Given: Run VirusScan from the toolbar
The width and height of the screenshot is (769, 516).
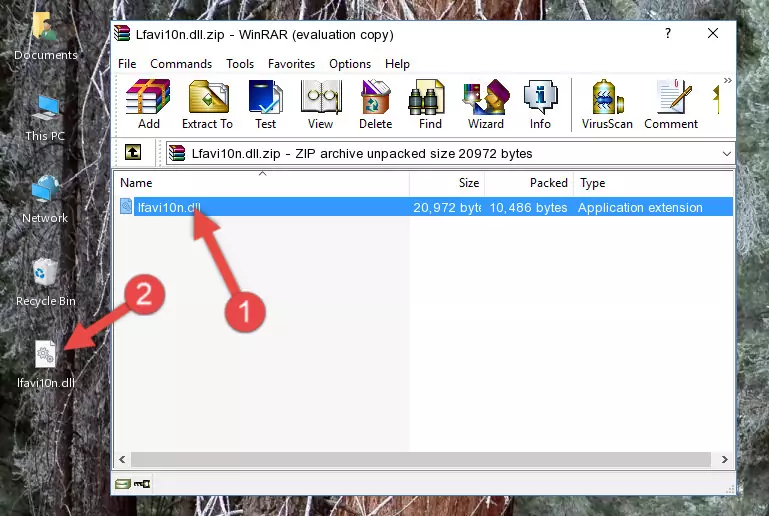Looking at the screenshot, I should click(x=607, y=104).
